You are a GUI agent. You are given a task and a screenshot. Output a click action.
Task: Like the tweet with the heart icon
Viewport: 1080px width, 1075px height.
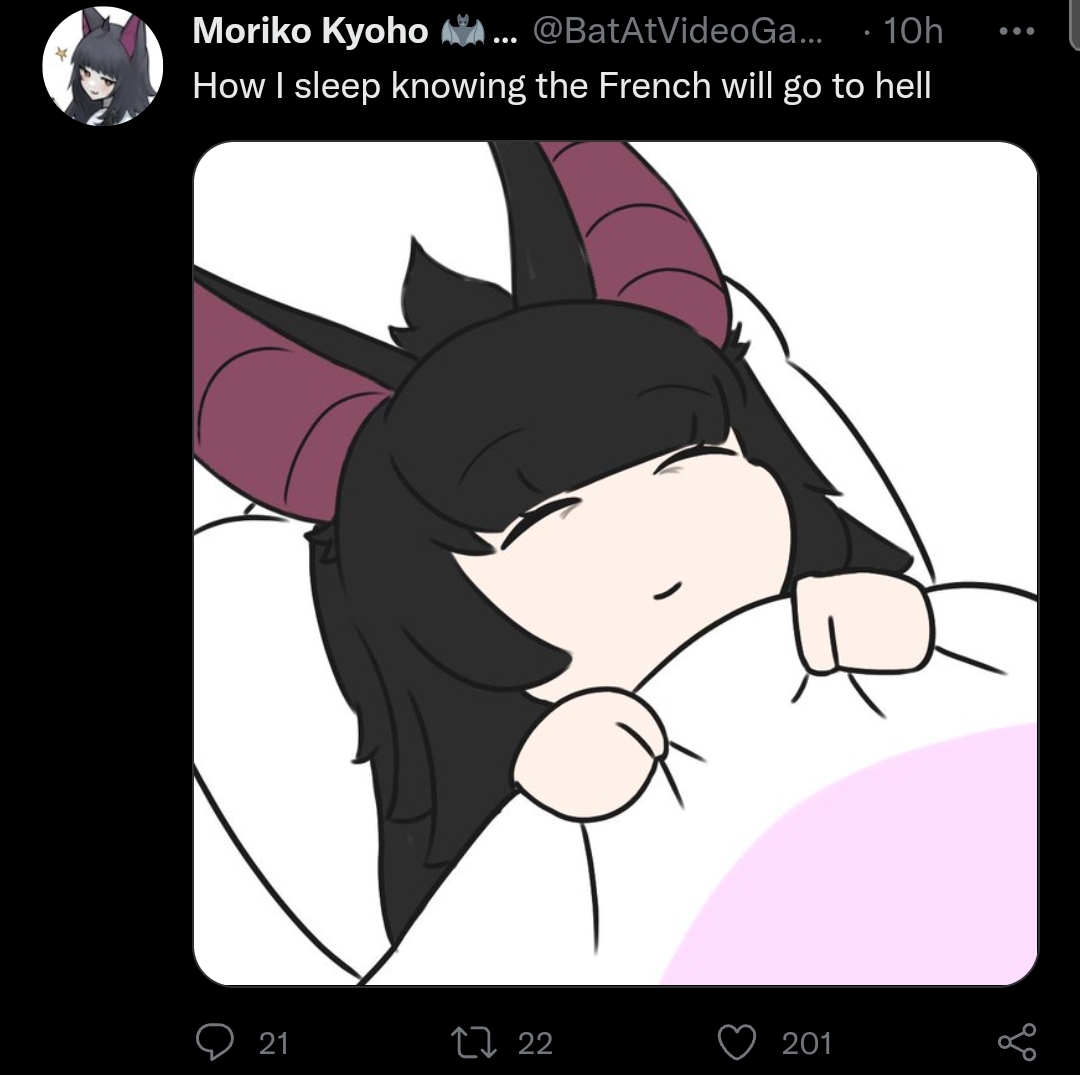coord(737,1042)
